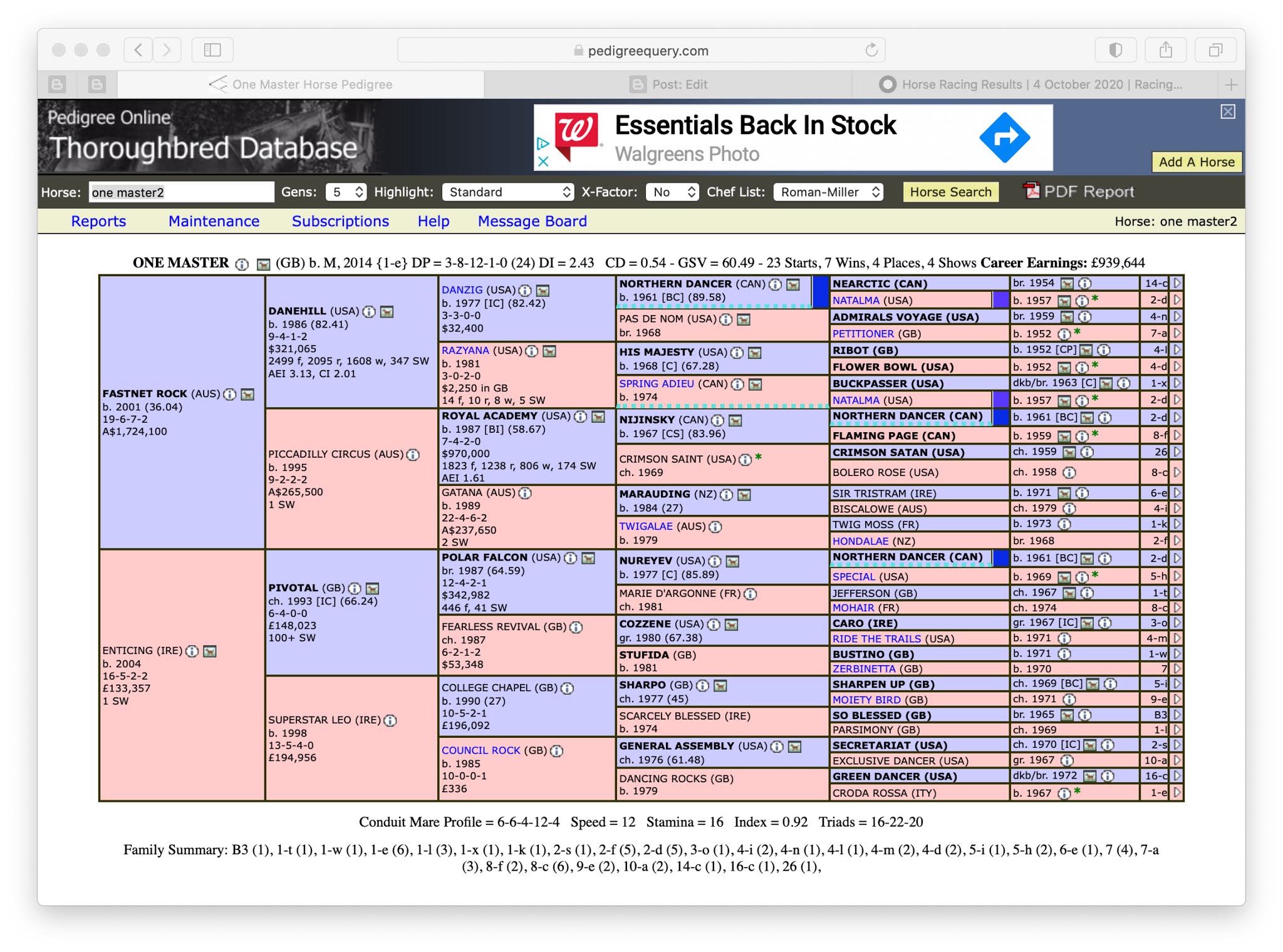Click the Horse name input field

[181, 192]
